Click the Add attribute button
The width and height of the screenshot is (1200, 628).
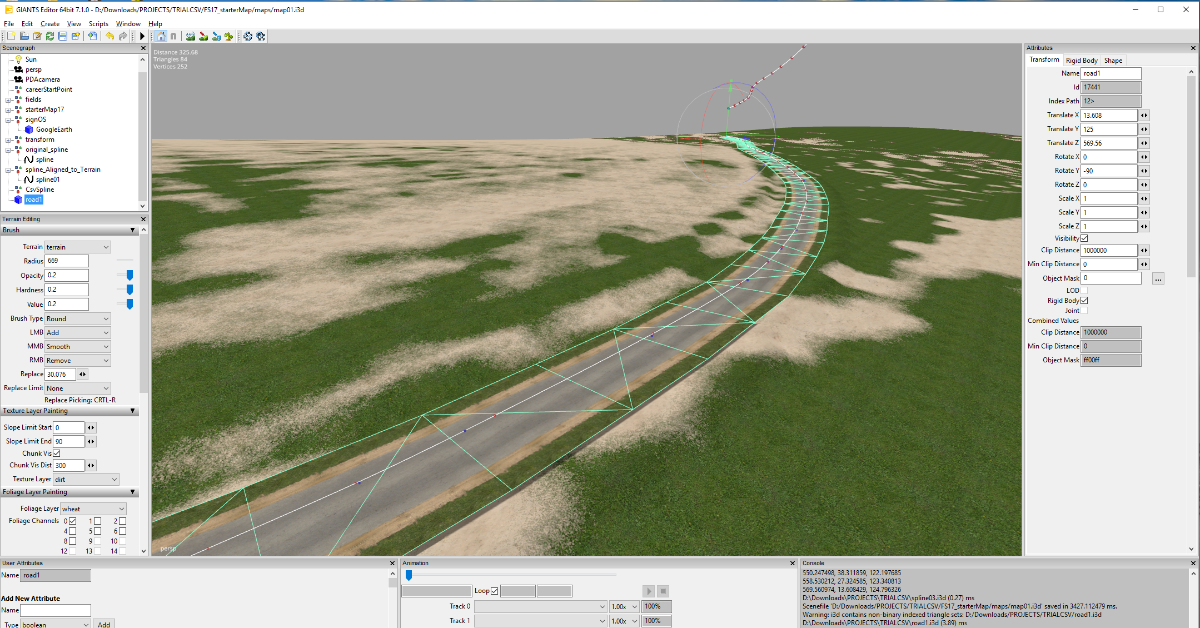tap(104, 623)
